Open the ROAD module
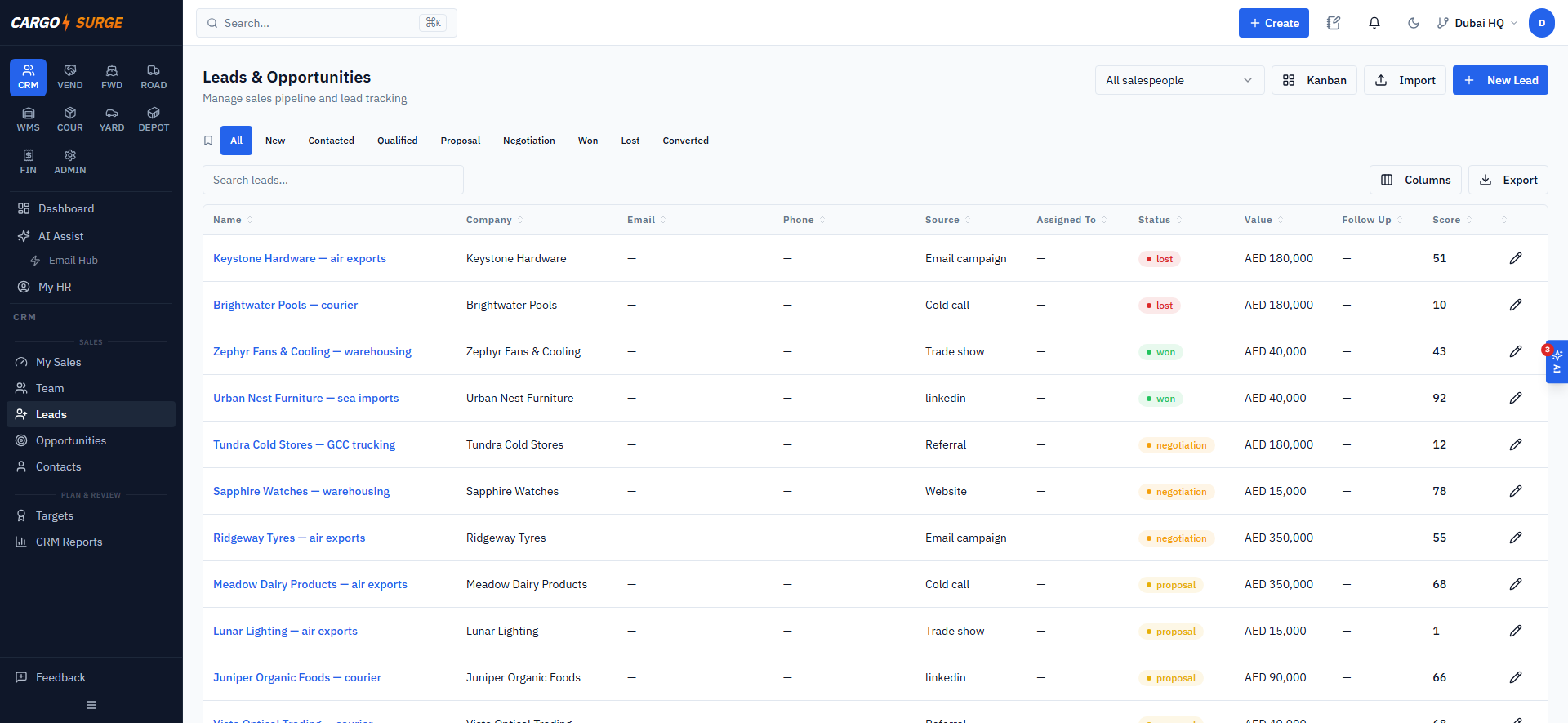The image size is (1568, 723). pyautogui.click(x=154, y=78)
